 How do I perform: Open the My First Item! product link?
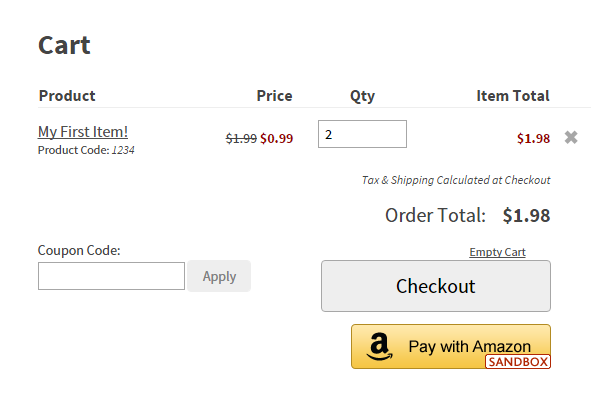point(83,131)
